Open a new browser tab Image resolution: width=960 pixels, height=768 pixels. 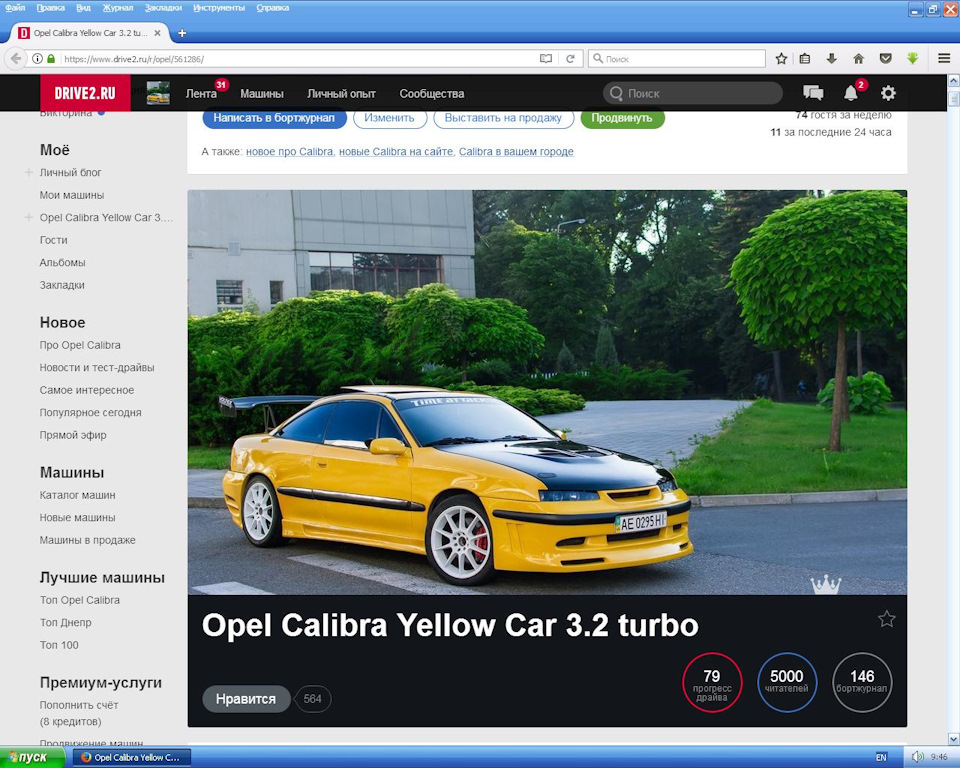coord(182,33)
